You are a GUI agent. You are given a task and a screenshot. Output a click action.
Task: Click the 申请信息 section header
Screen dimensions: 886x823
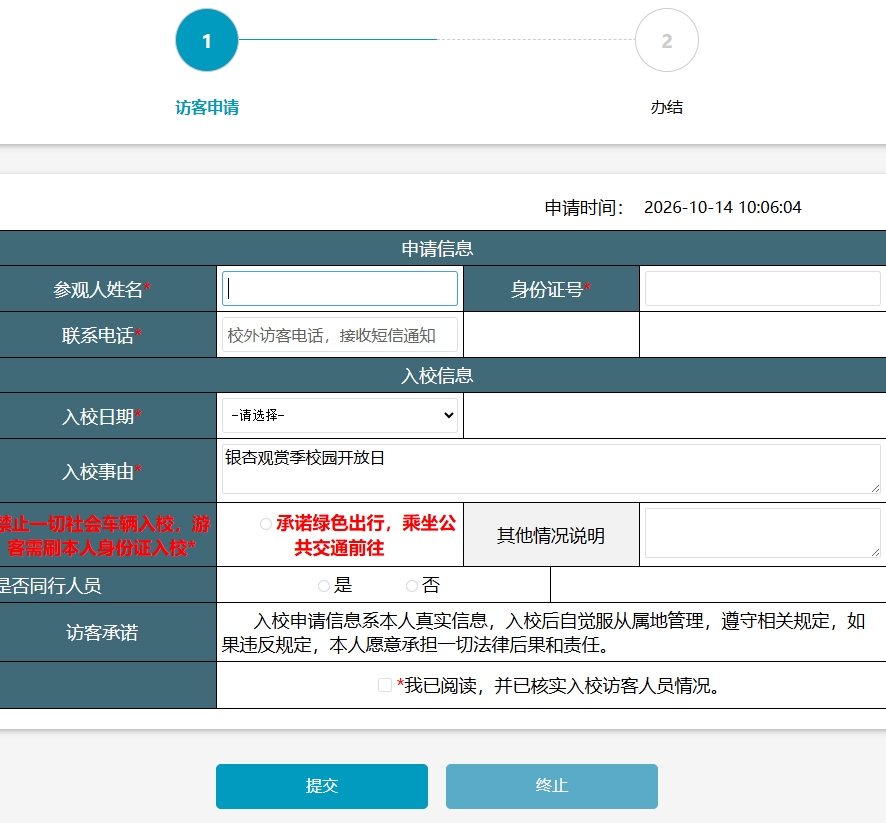[x=437, y=249]
